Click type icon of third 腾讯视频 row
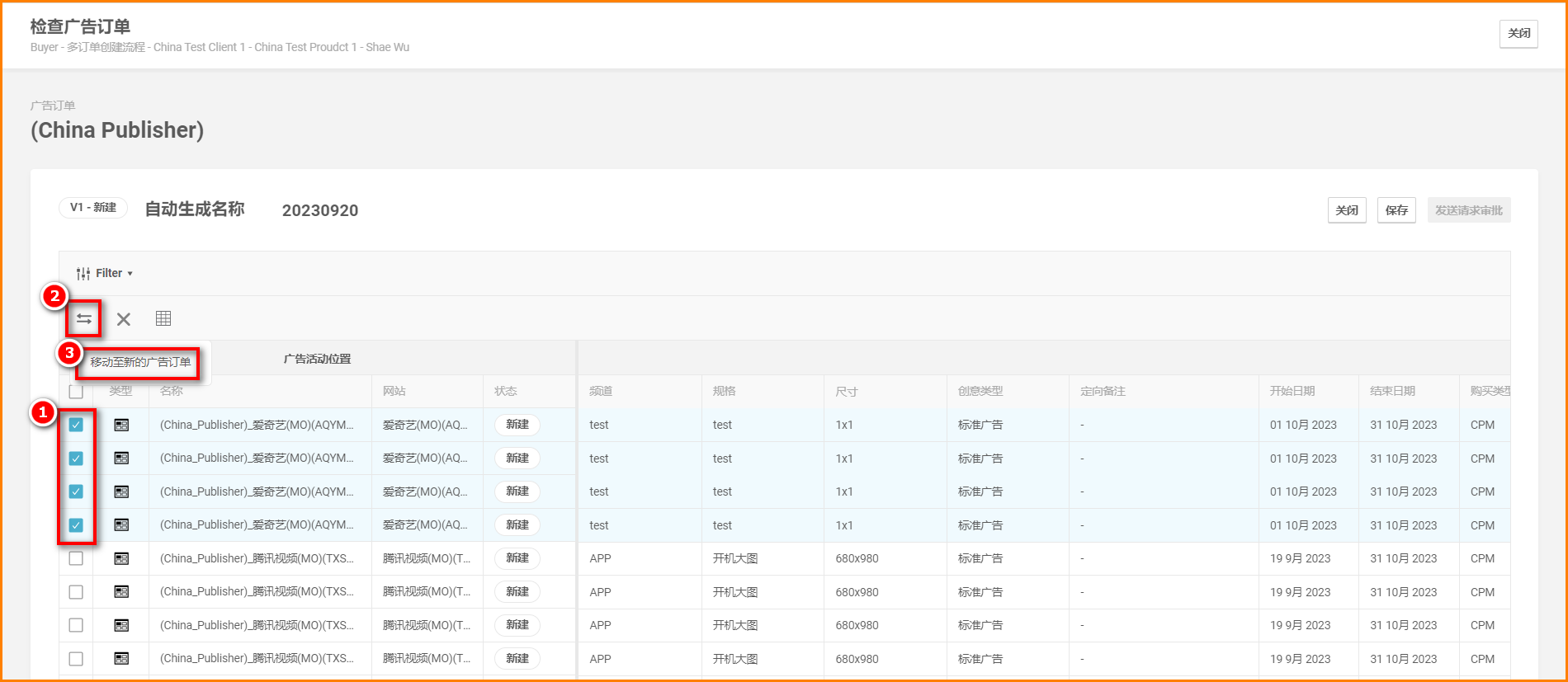The height and width of the screenshot is (682, 1568). (121, 625)
